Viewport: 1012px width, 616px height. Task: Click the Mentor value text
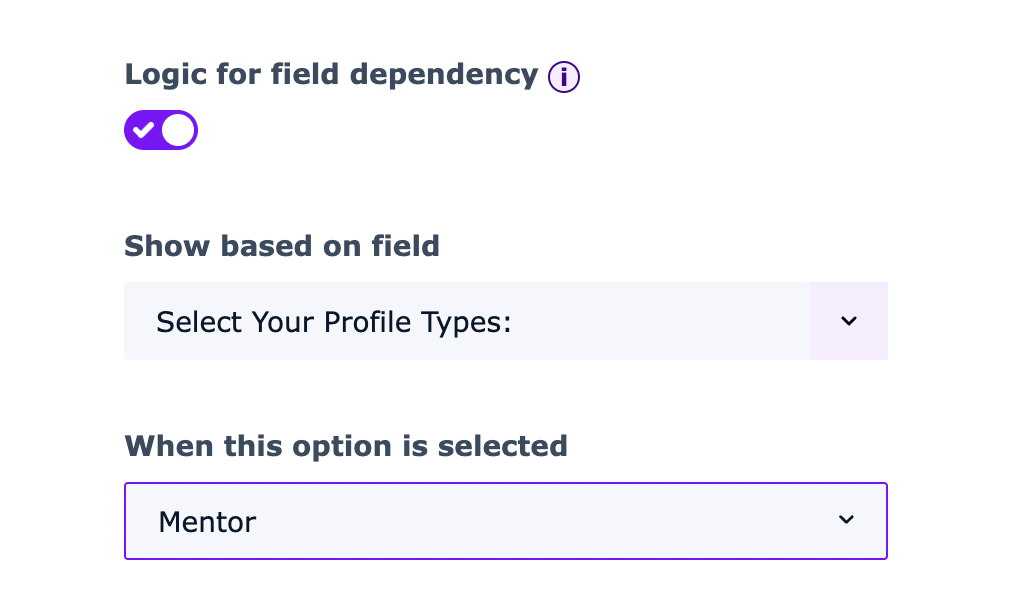(x=207, y=522)
